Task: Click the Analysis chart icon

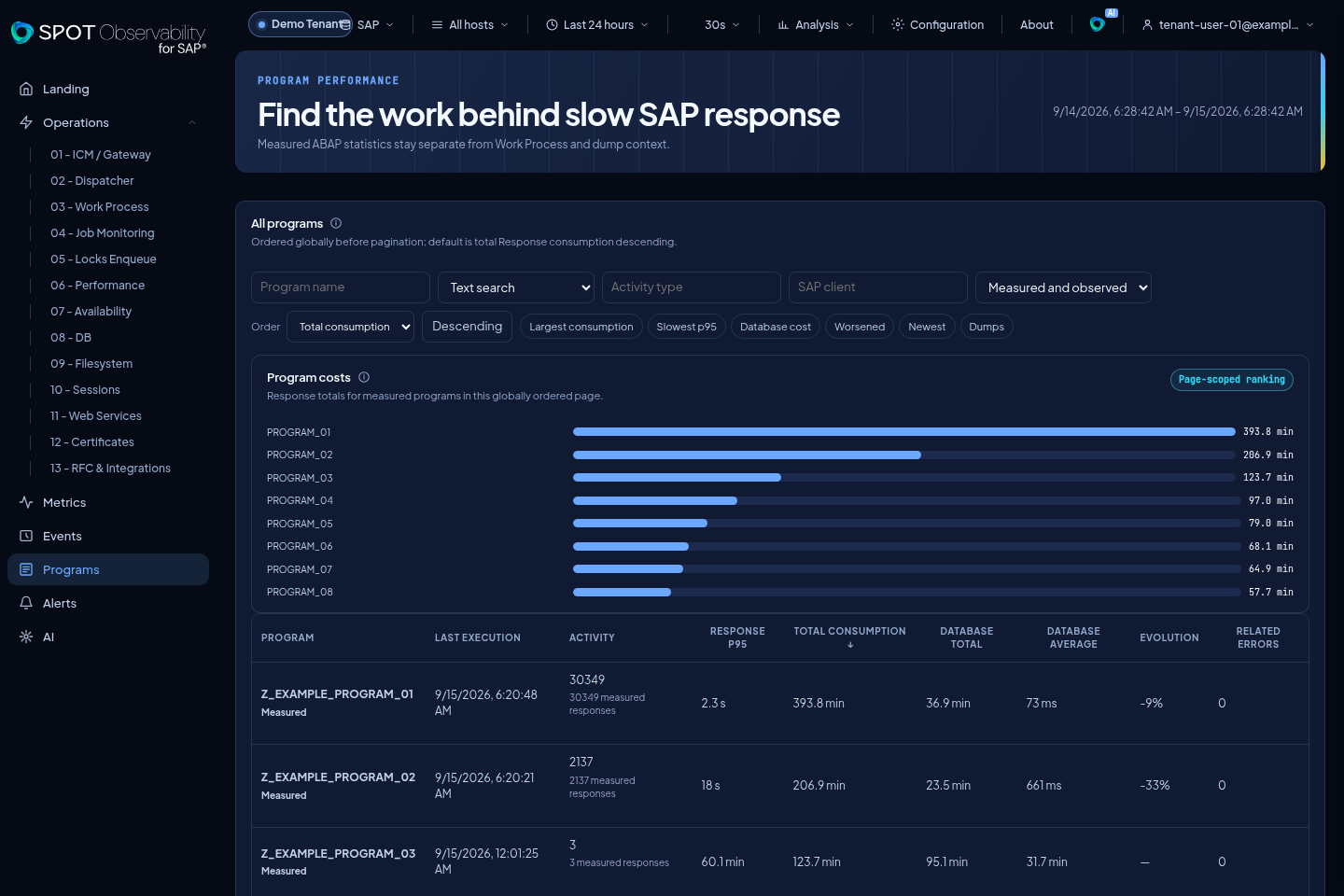Action: tap(783, 24)
